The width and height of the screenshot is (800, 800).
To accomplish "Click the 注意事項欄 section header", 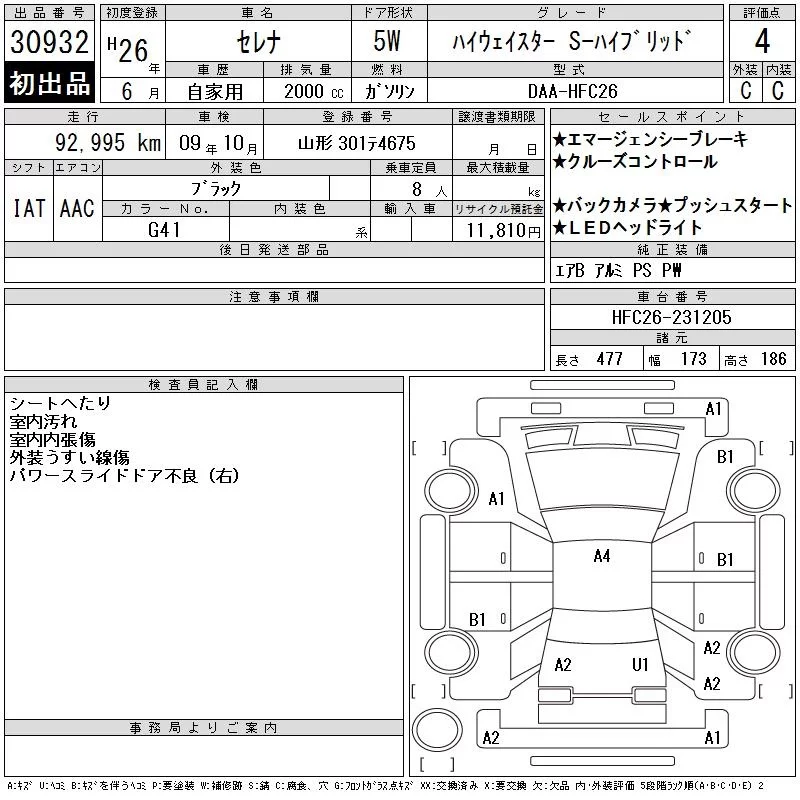I will click(x=274, y=296).
